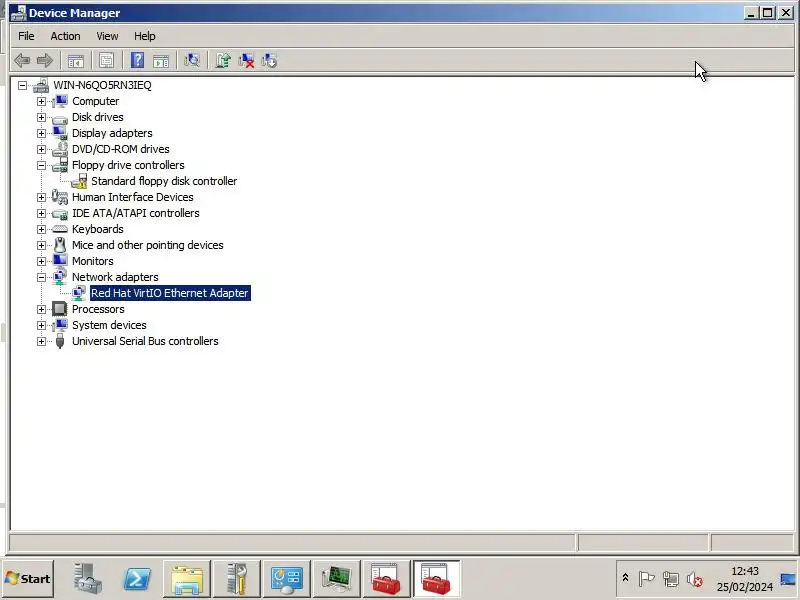Click the Disable device down-arrow icon
800x600 pixels.
coord(269,60)
